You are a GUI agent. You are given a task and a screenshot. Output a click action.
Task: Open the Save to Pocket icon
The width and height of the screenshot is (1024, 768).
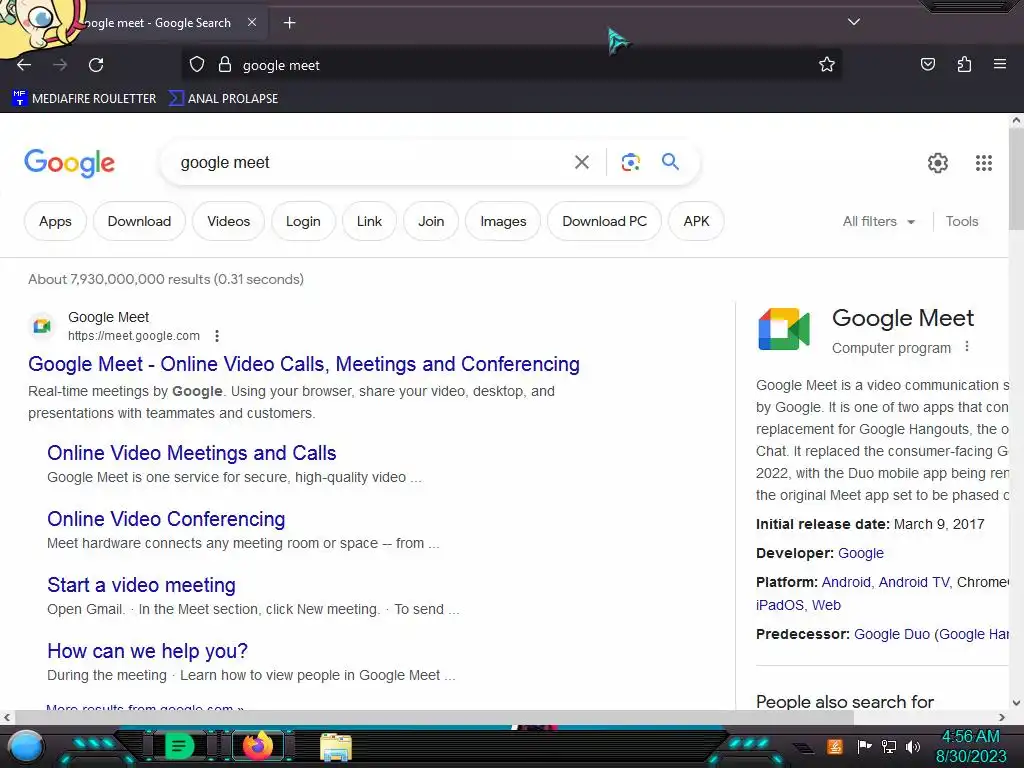(x=927, y=64)
